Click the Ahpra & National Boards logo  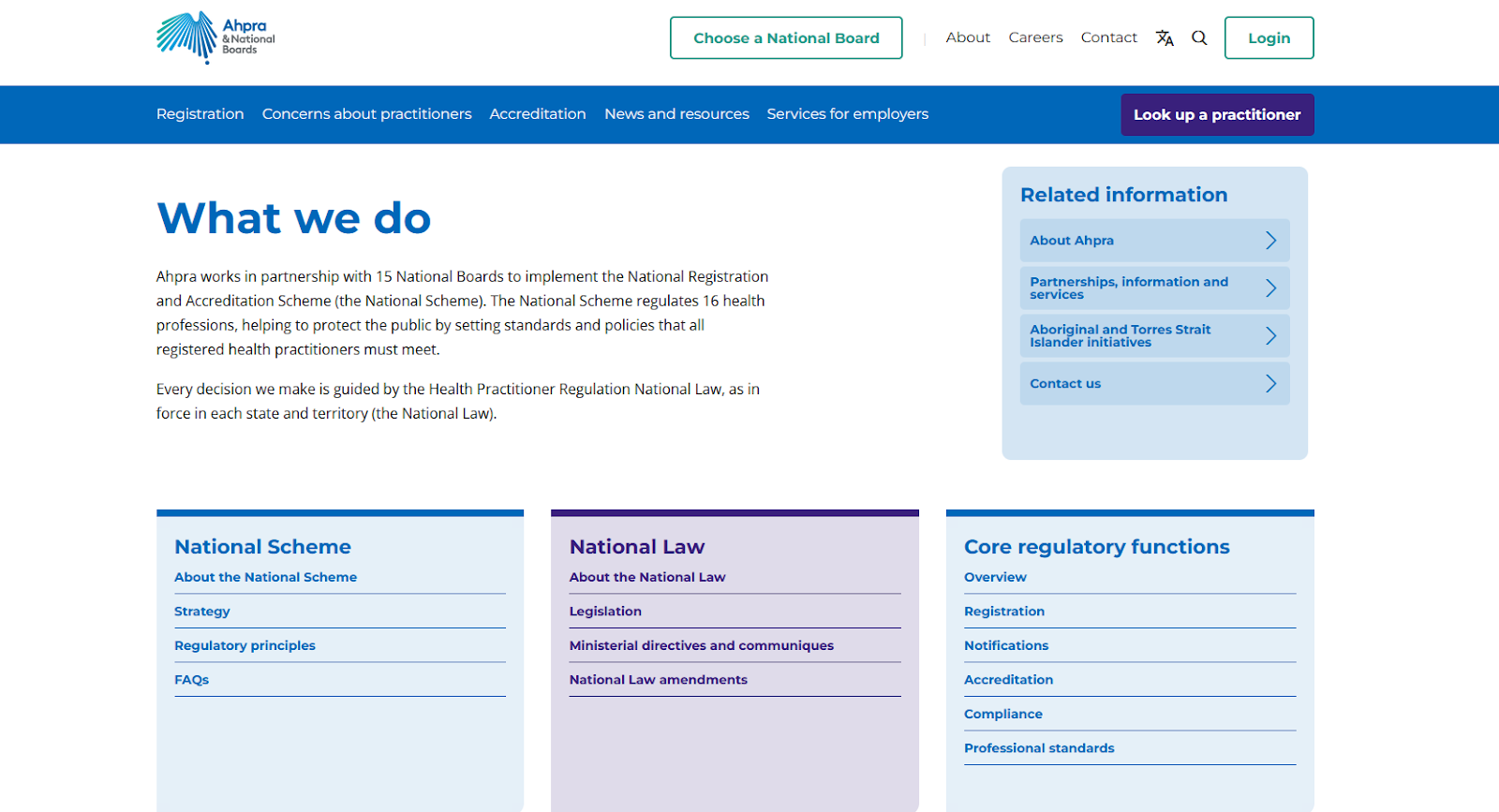coord(215,37)
